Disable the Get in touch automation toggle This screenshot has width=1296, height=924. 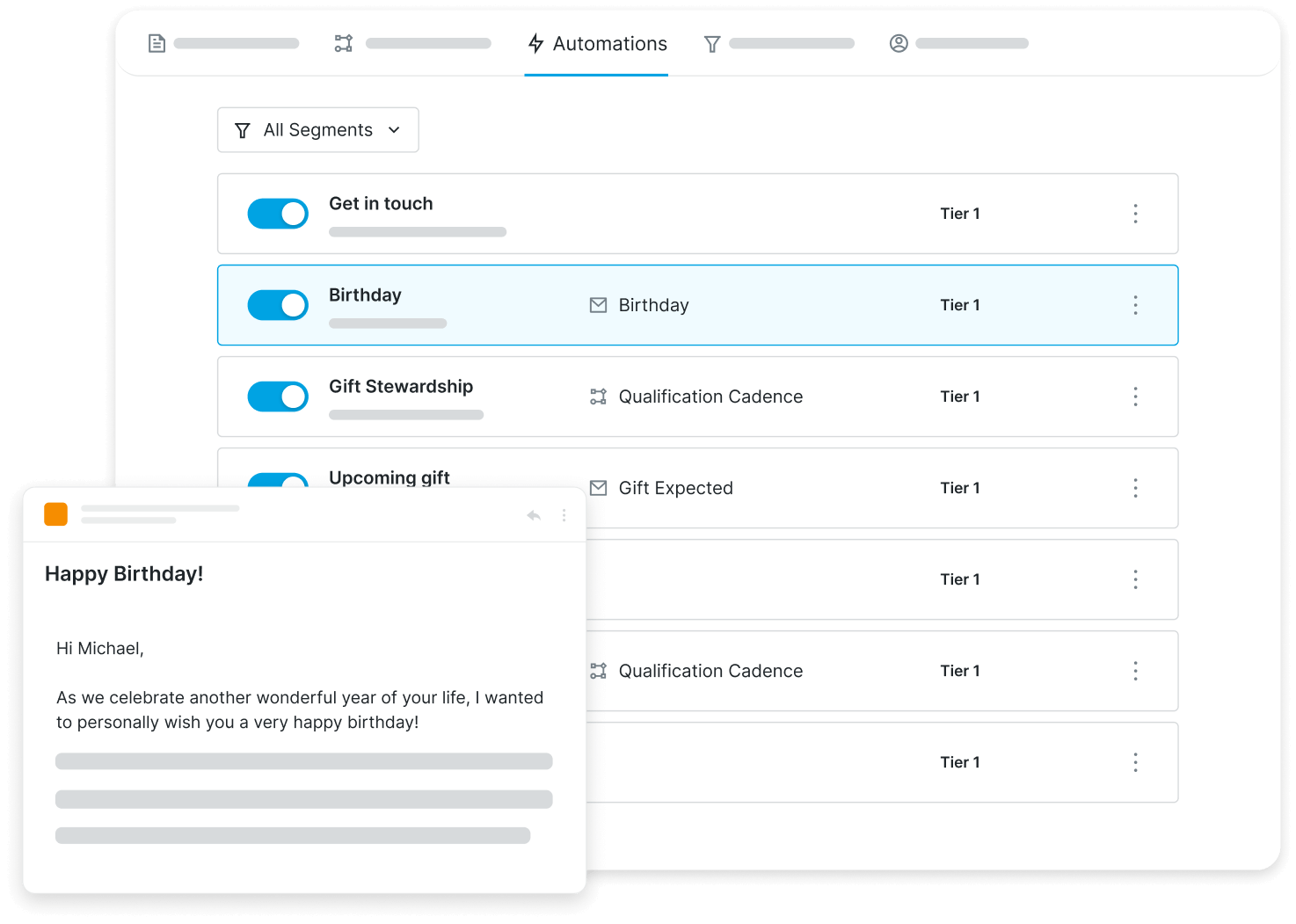click(x=278, y=214)
